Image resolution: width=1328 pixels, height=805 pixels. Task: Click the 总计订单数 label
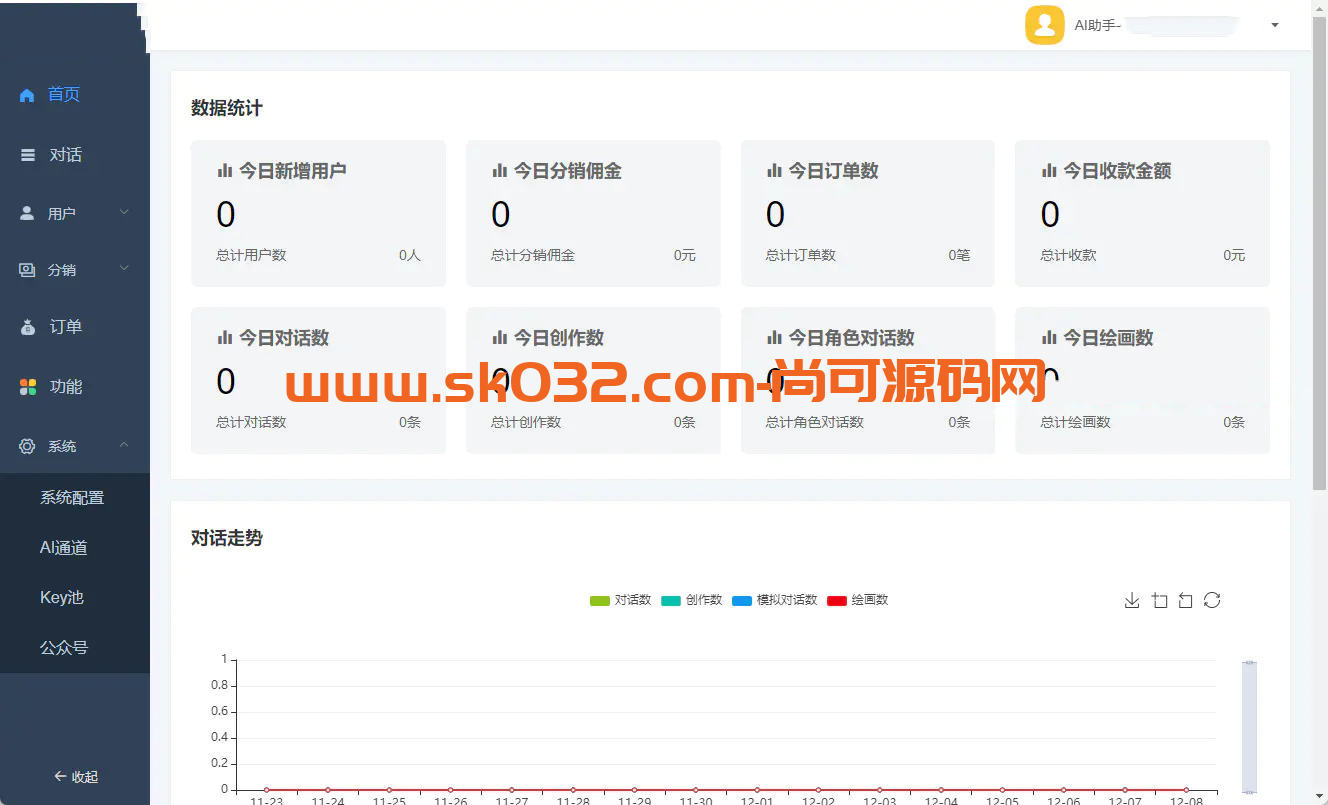801,255
